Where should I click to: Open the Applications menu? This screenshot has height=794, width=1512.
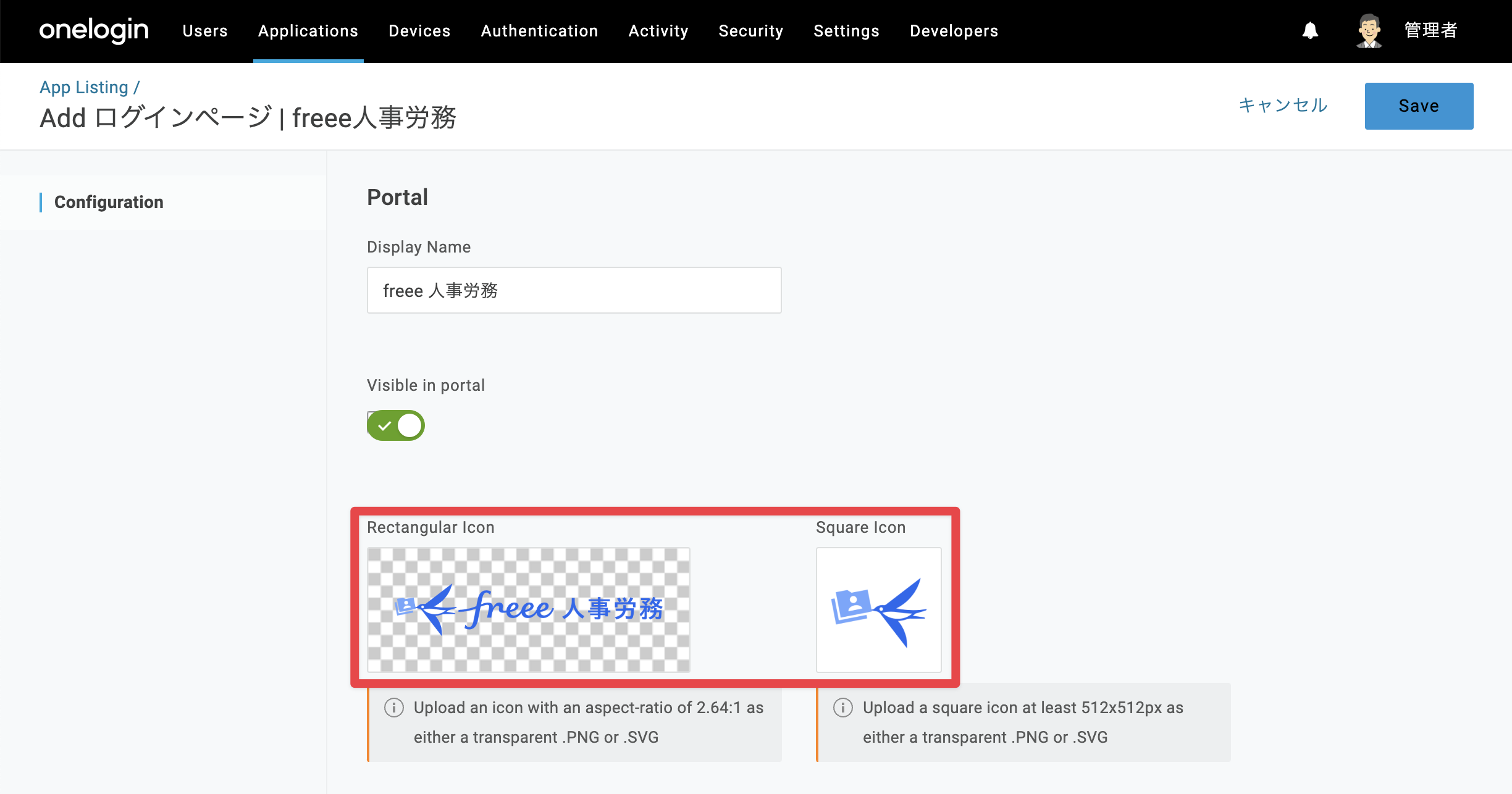tap(308, 31)
